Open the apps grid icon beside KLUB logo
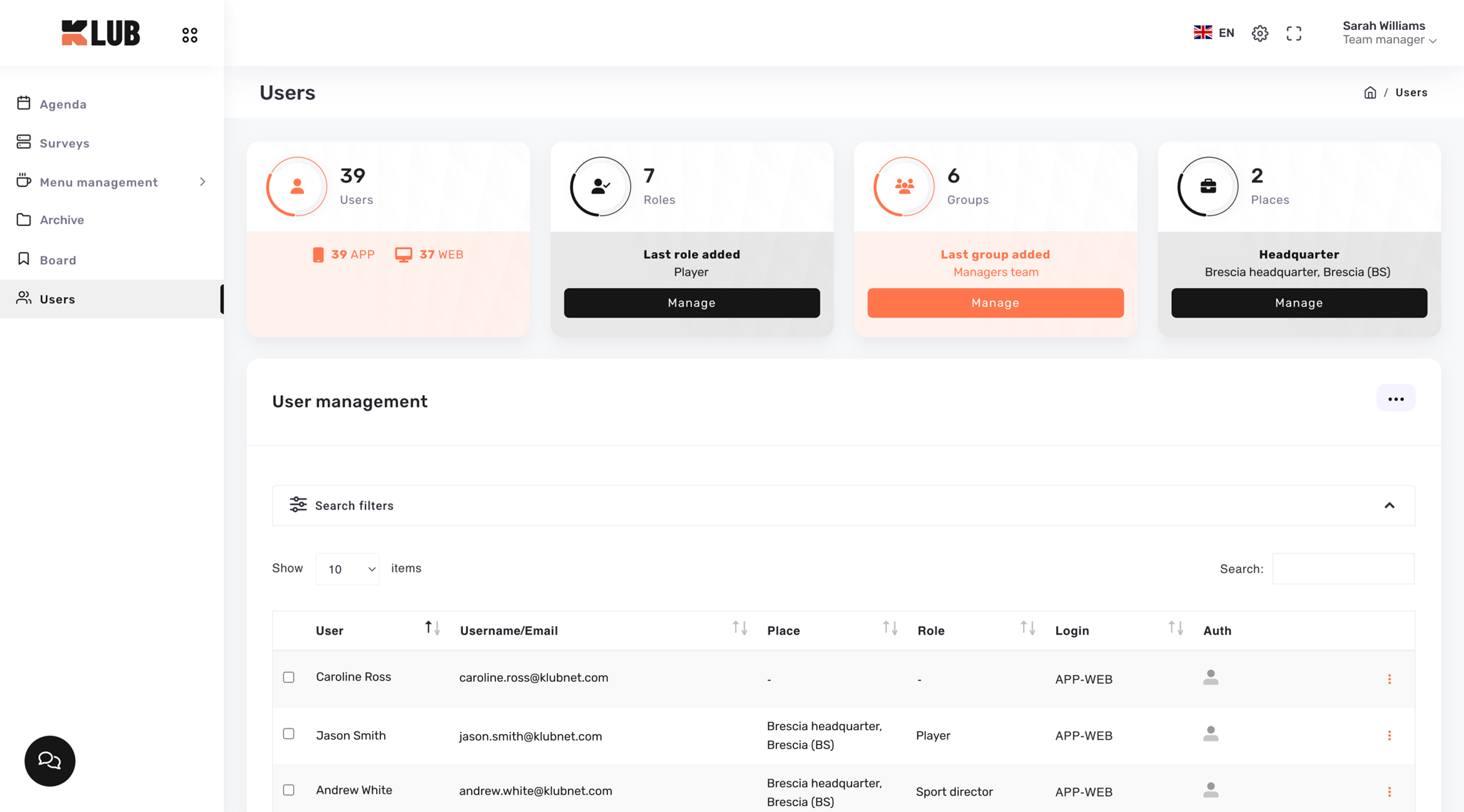Viewport: 1464px width, 812px height. click(190, 35)
